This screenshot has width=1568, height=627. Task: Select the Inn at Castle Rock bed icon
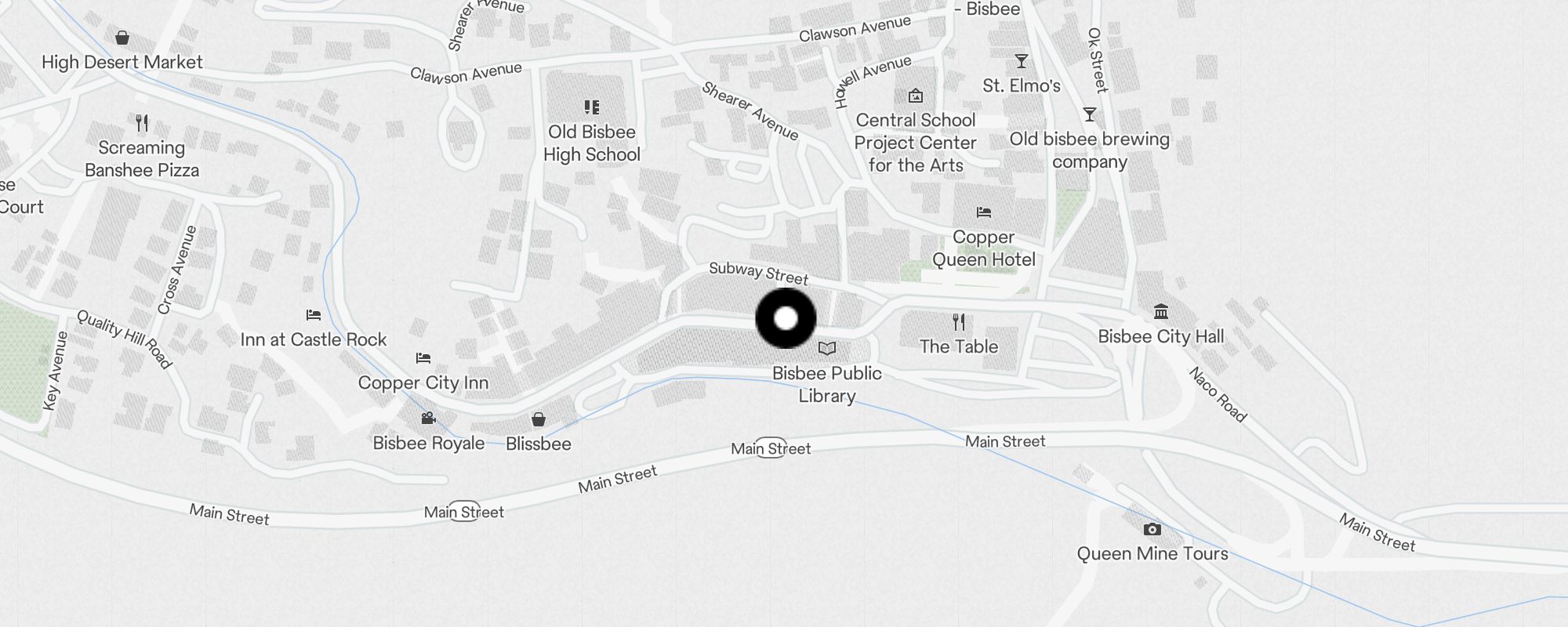point(314,315)
